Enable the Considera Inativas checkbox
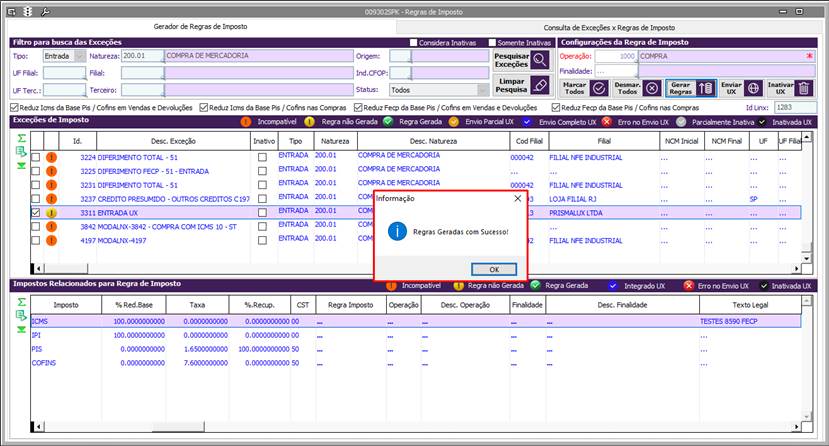829x446 pixels. [x=415, y=43]
